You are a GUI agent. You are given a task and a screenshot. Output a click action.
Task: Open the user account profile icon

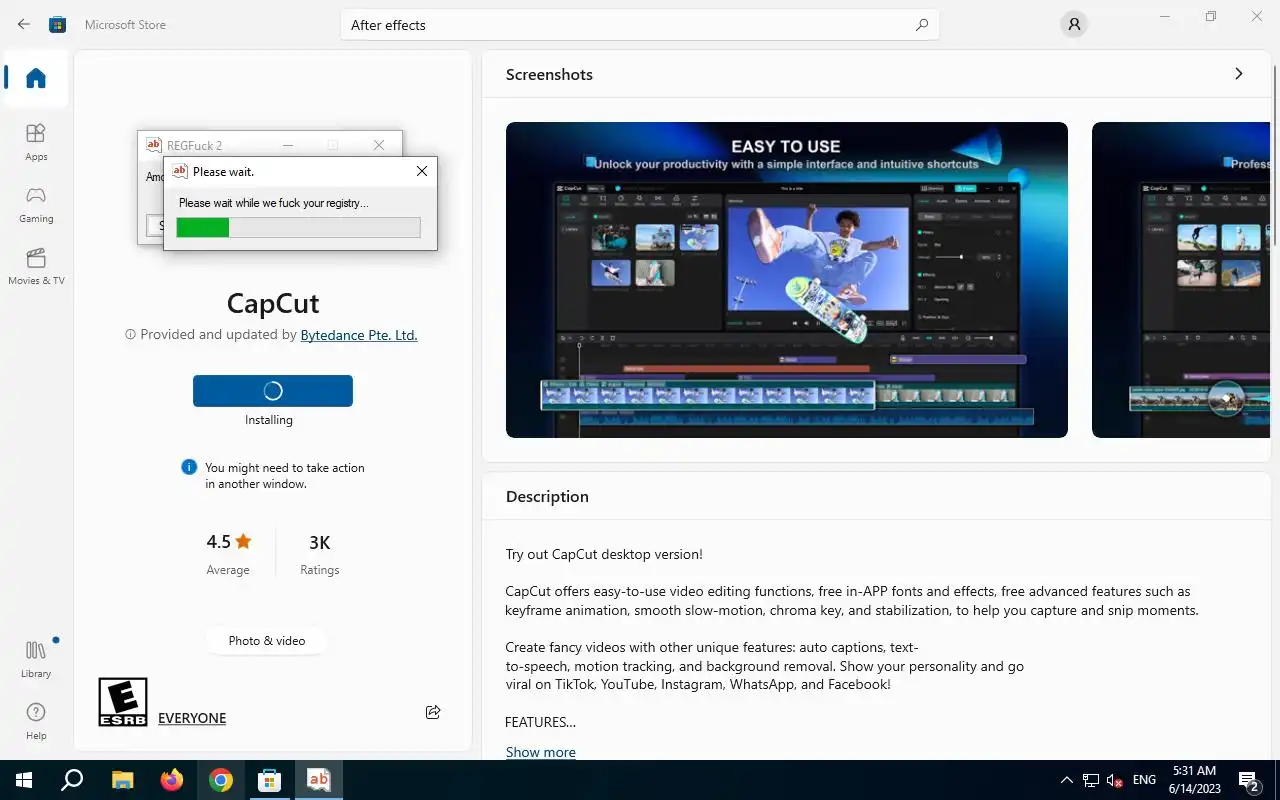coord(1074,25)
